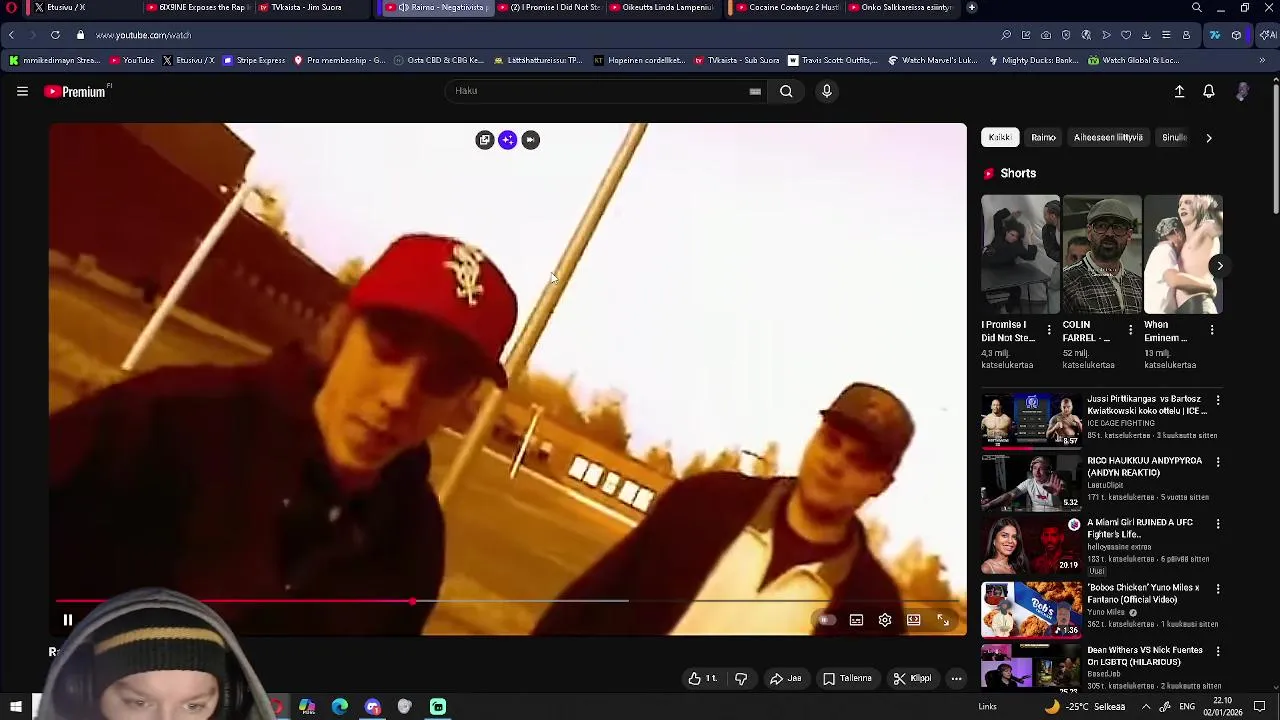Open 'A Miami Girl RUINED' video
Viewport: 1280px width, 720px height.
[x=1031, y=545]
